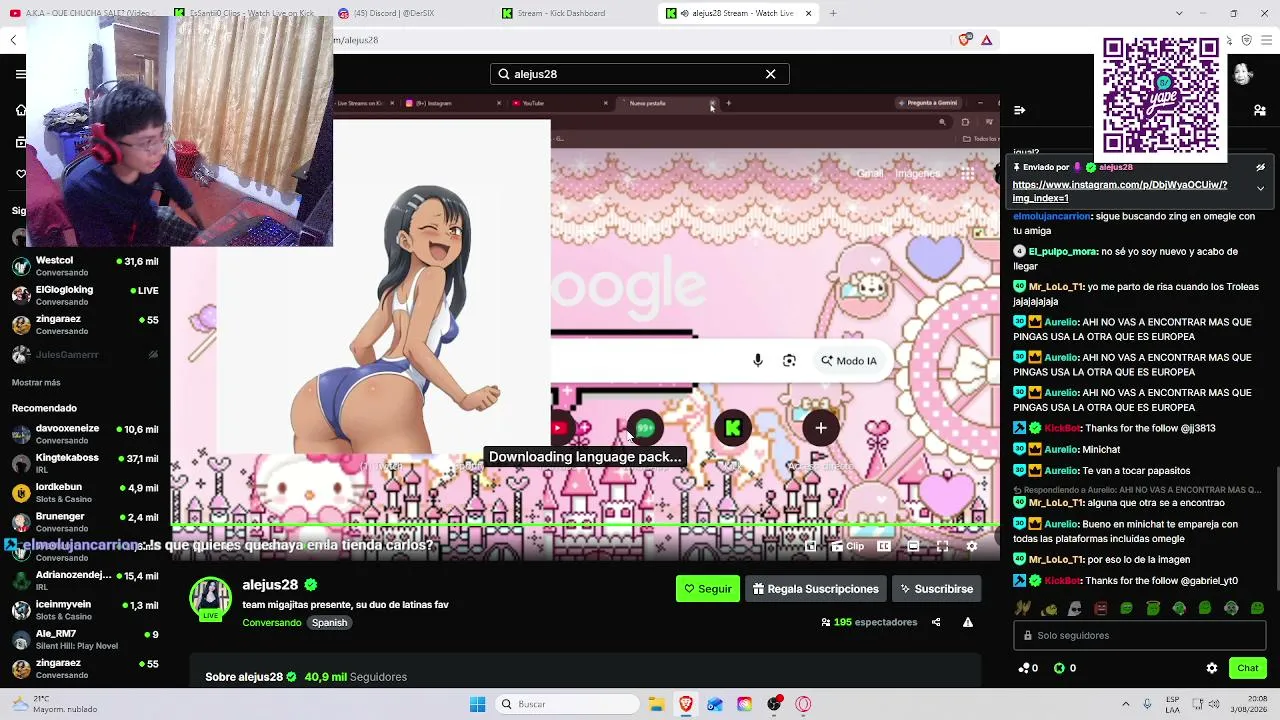
Task: Open the Brave browser taskbar icon
Action: pos(685,704)
